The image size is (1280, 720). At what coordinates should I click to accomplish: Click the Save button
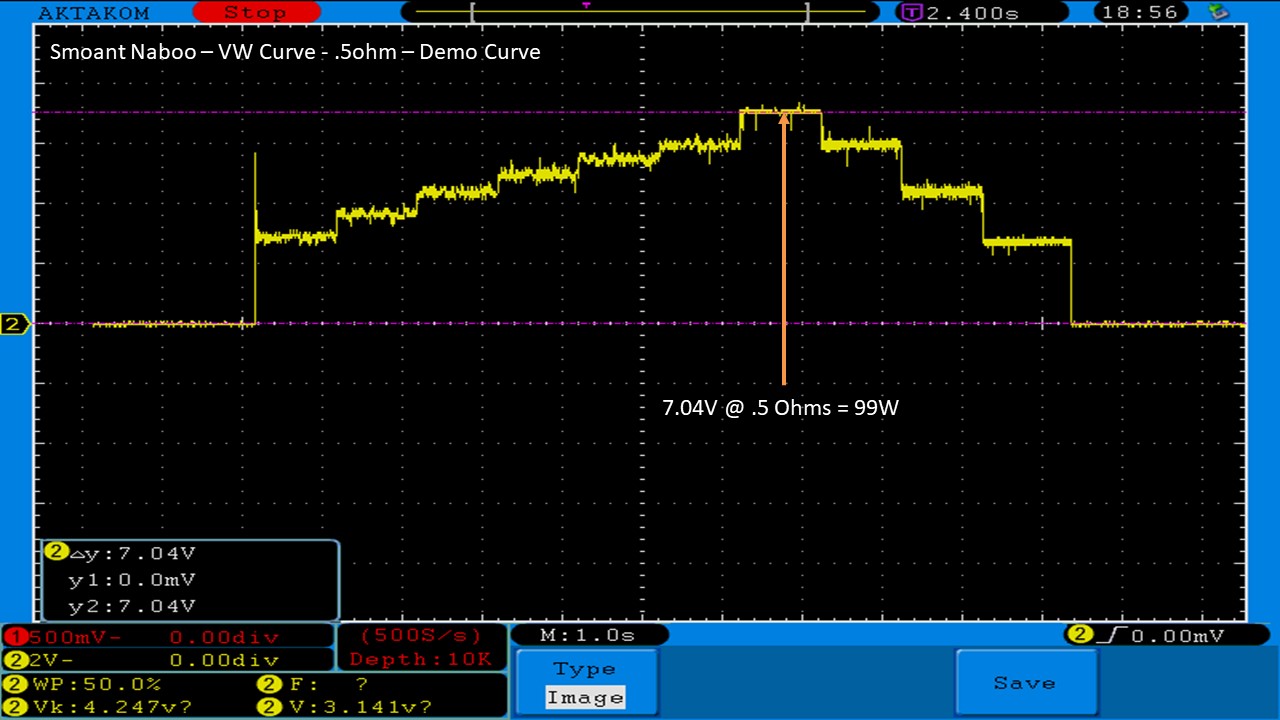point(1026,683)
